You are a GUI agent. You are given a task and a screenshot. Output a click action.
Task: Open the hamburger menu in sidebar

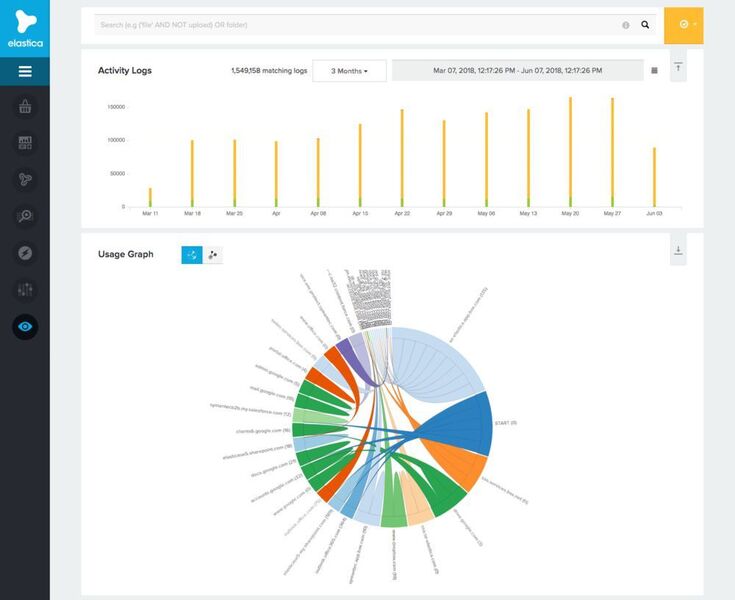pos(25,71)
